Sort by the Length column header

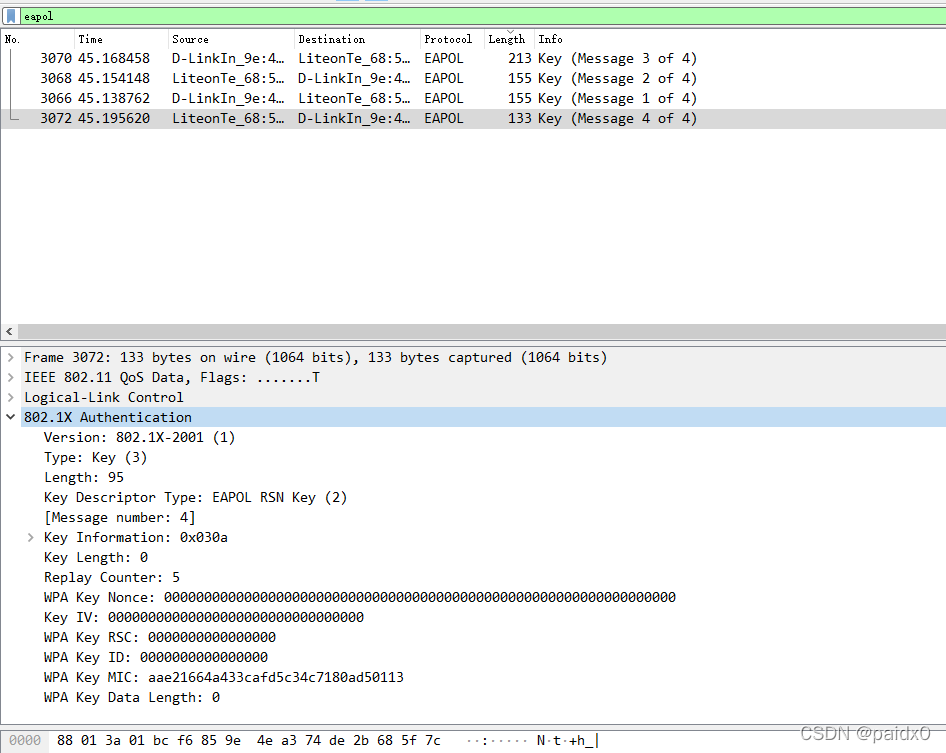[x=509, y=39]
